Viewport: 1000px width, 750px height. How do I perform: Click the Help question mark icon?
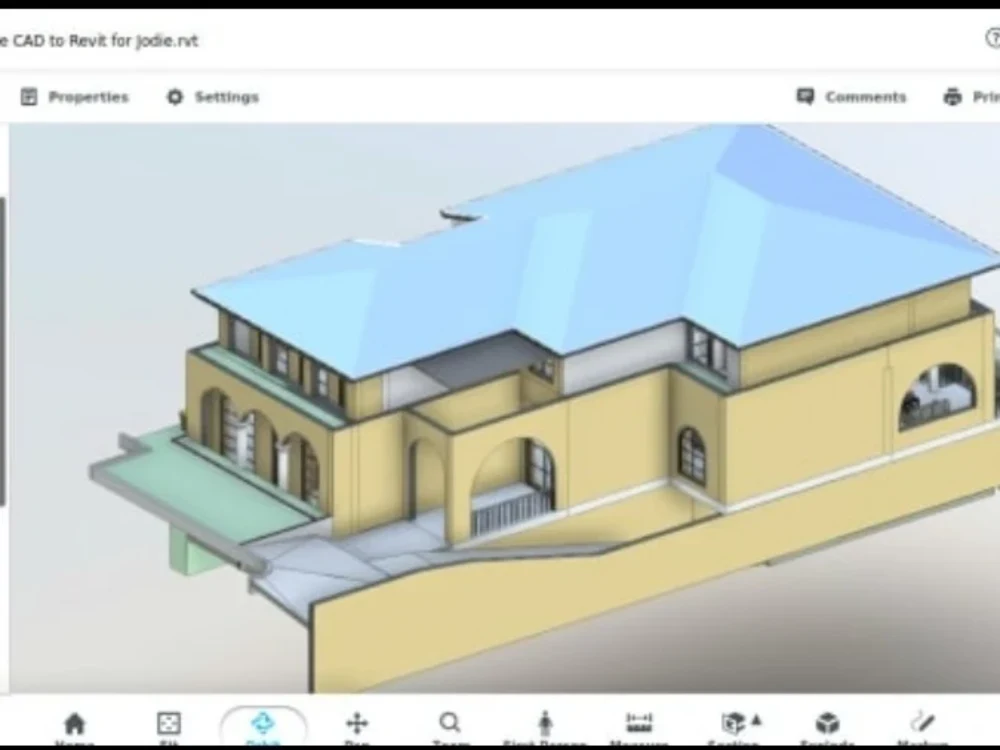click(992, 40)
